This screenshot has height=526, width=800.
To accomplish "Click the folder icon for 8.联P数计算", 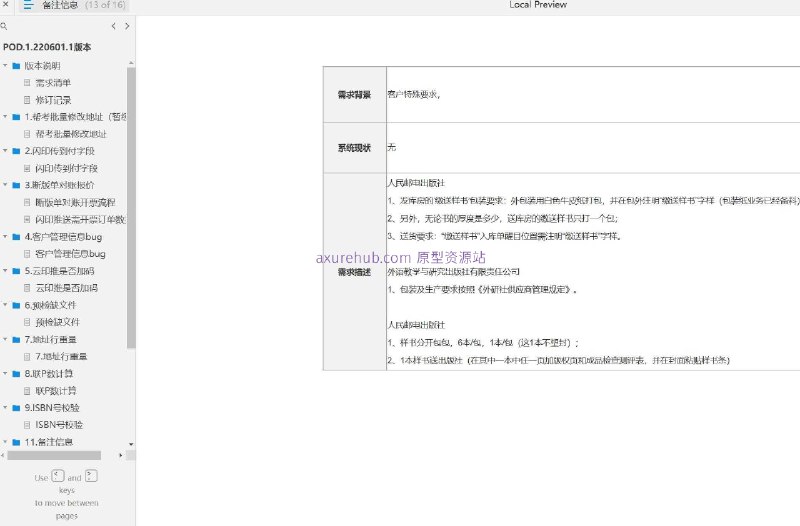I will click(x=16, y=373).
